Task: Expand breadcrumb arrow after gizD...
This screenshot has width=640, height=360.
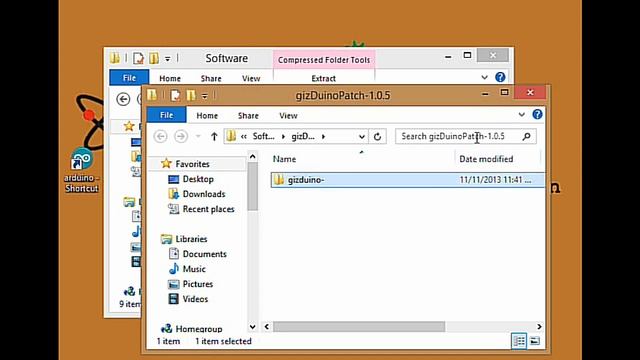Action: click(x=323, y=137)
